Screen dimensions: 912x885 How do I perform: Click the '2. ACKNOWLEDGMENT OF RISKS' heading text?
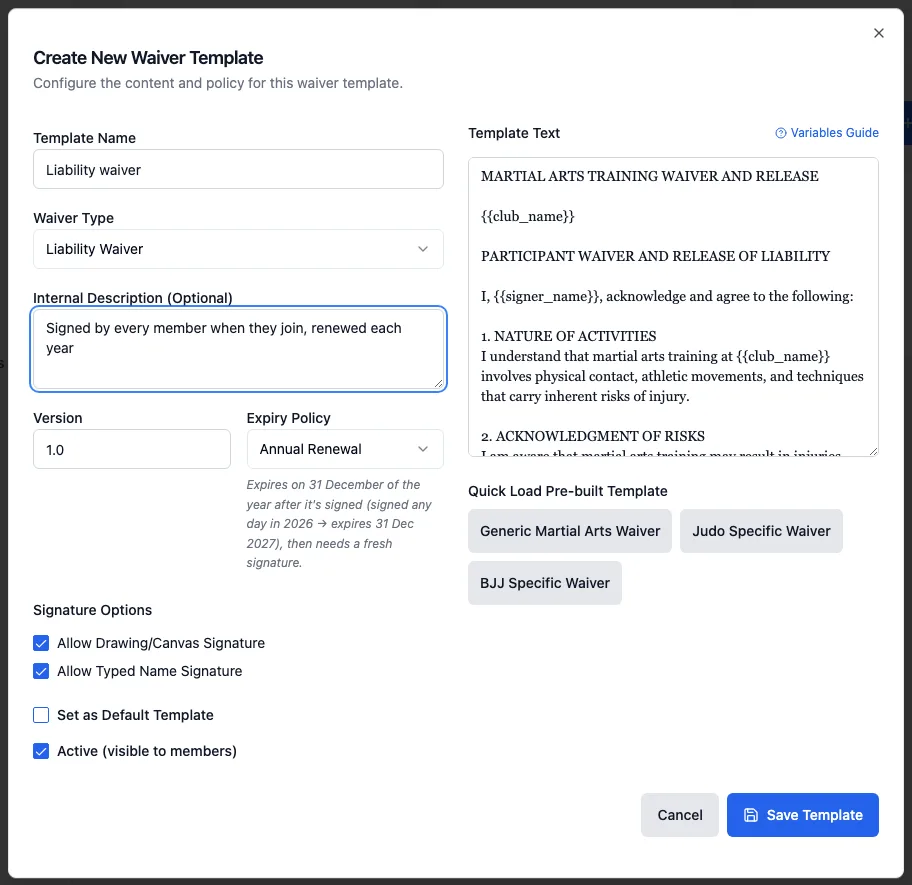(x=593, y=436)
